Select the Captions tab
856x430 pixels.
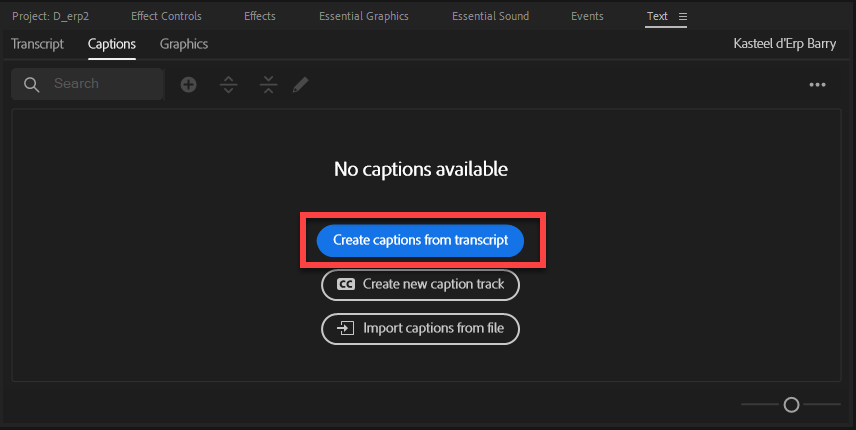(x=112, y=44)
